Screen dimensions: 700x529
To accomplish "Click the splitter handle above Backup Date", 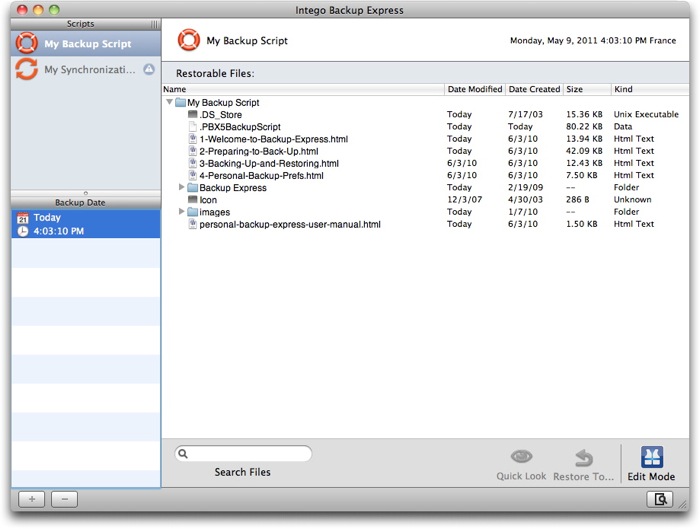I will (86, 193).
